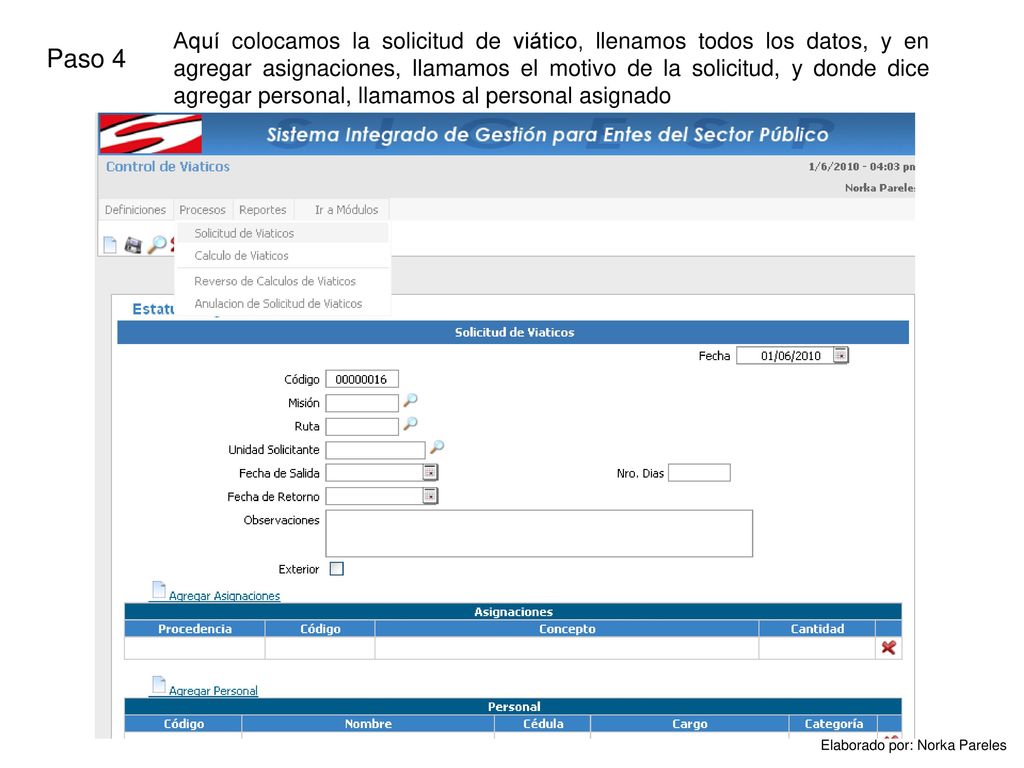Click the Cargo column header
Screen dimensions: 1024x768
pos(690,724)
